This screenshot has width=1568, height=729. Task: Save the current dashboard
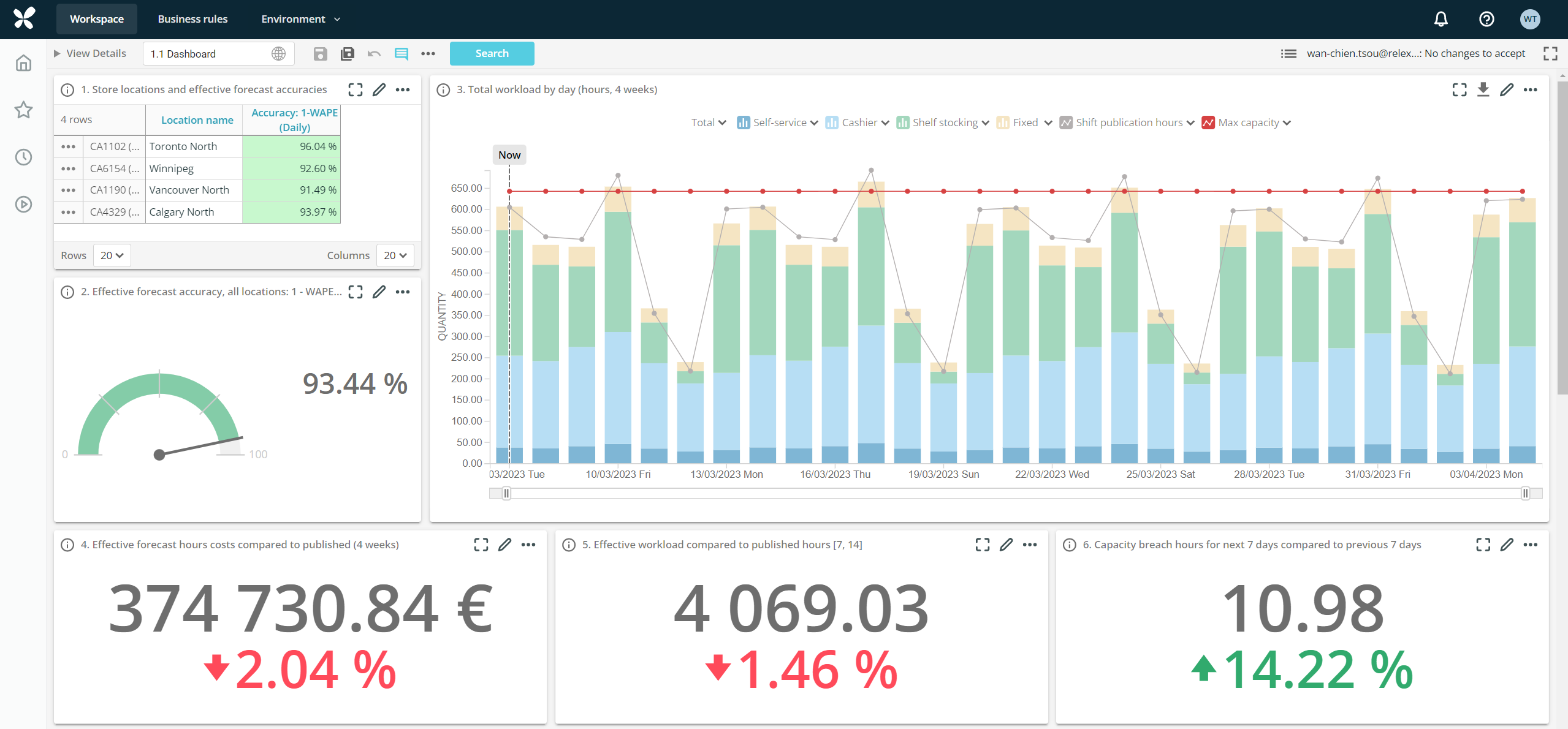coord(319,53)
